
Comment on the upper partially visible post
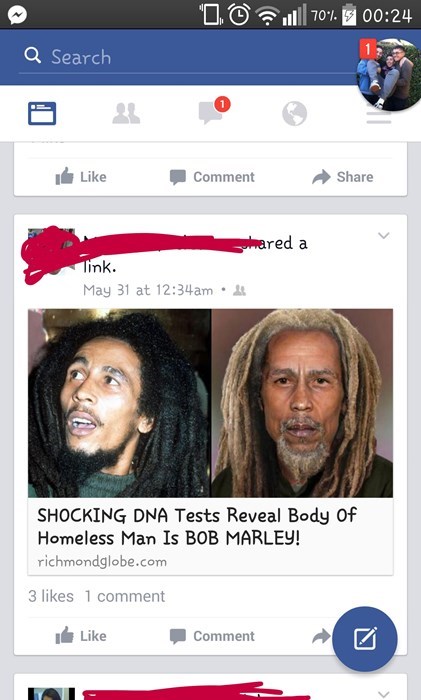pyautogui.click(x=212, y=177)
